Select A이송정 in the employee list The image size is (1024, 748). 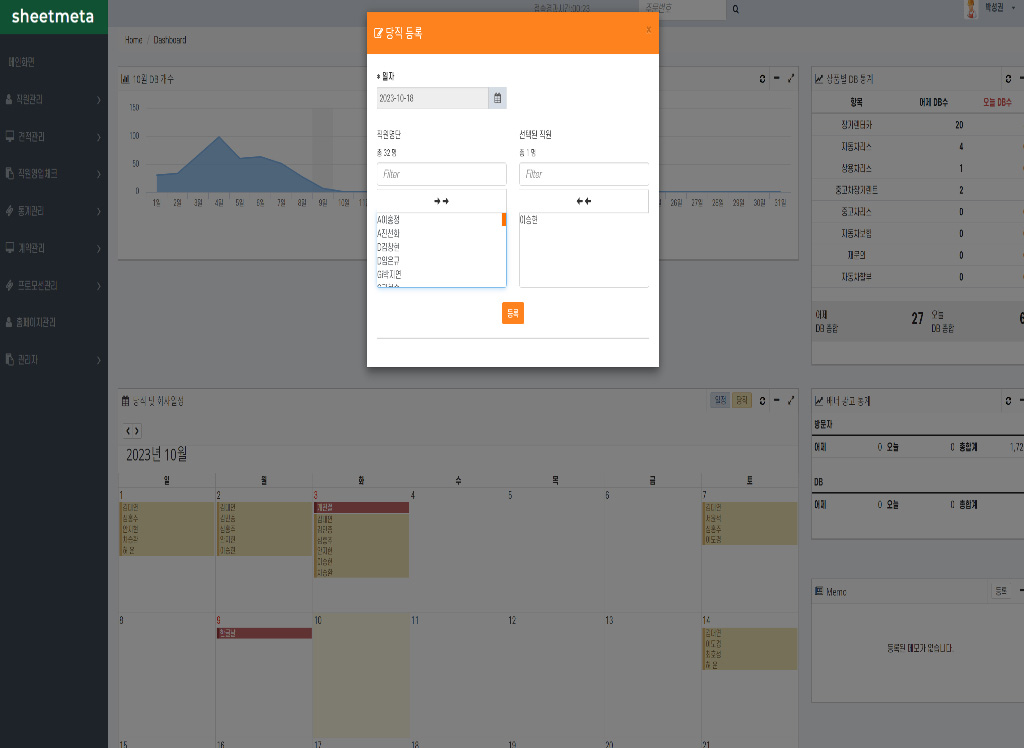coord(389,219)
